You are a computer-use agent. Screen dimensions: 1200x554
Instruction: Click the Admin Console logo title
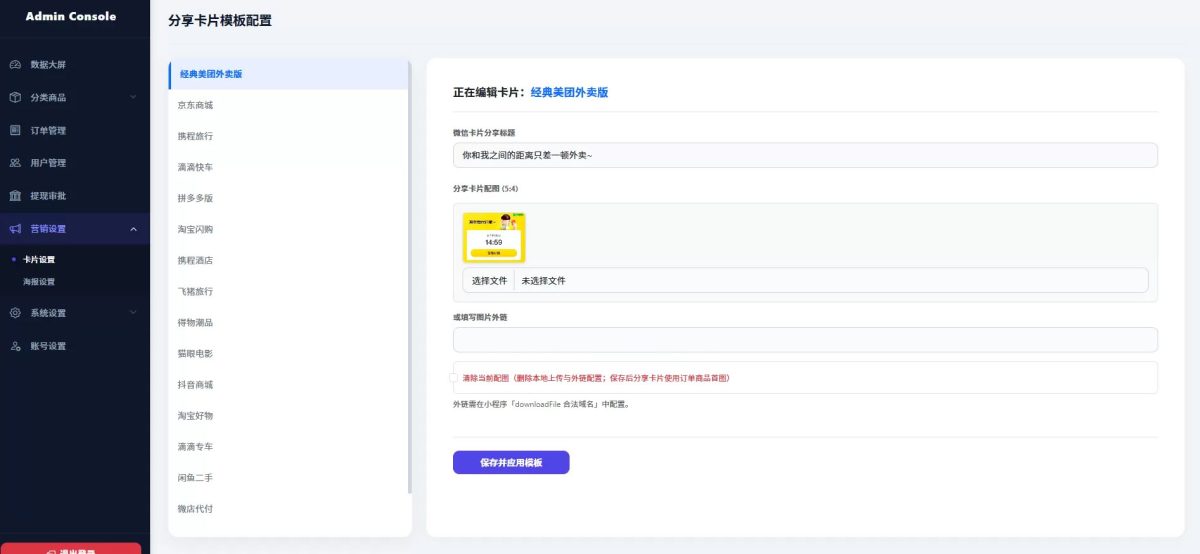click(71, 16)
